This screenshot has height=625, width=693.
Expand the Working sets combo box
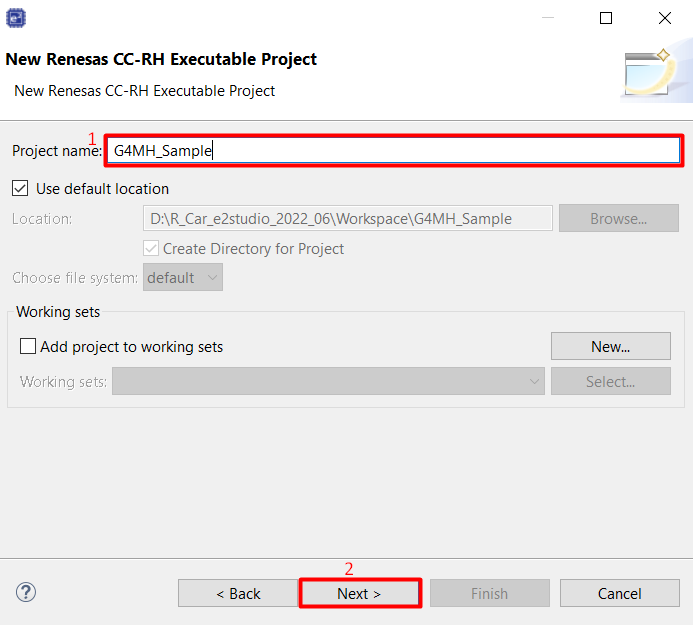pos(328,381)
